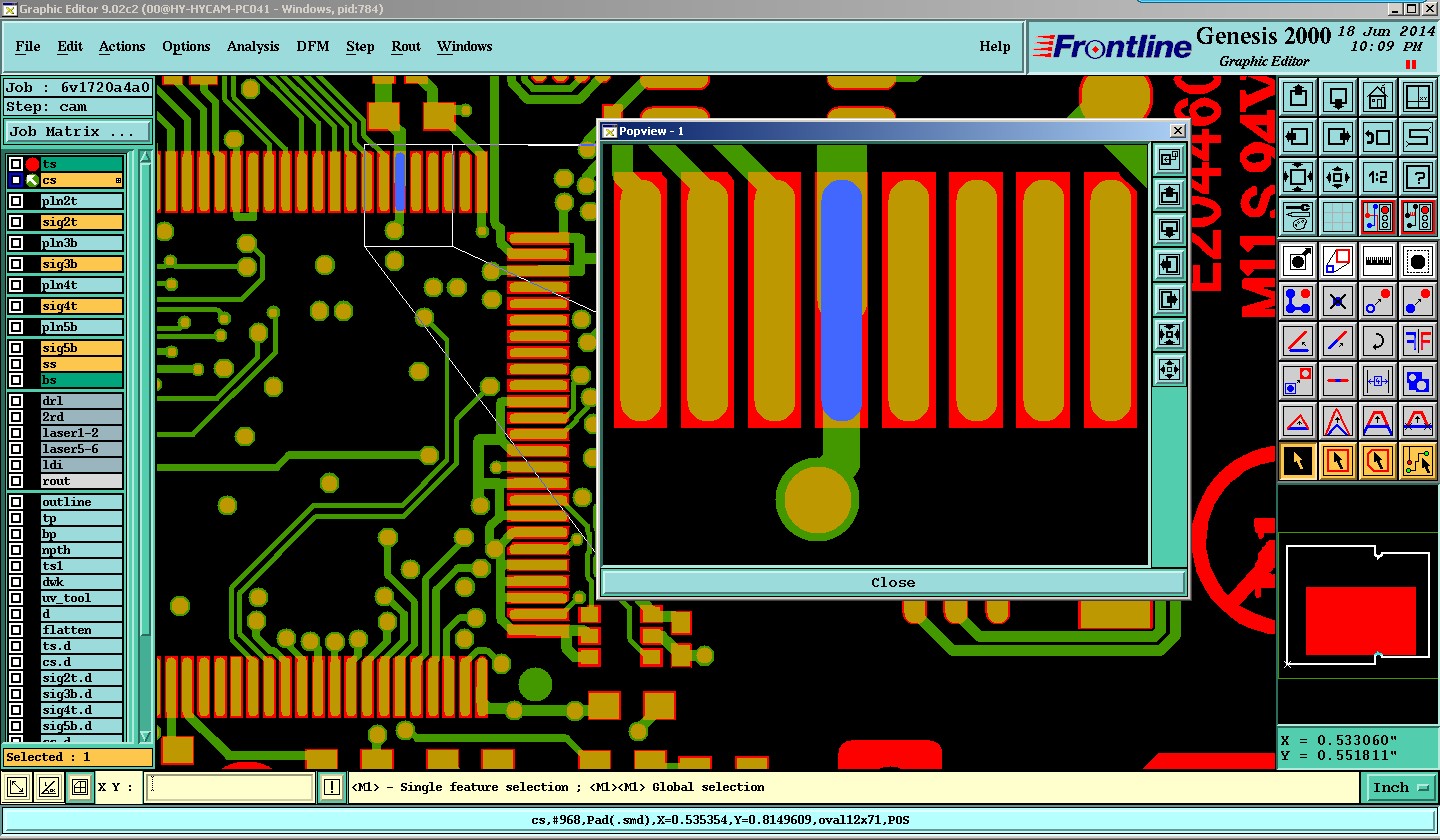
Task: Select the net selection tool icon
Action: [1418, 460]
